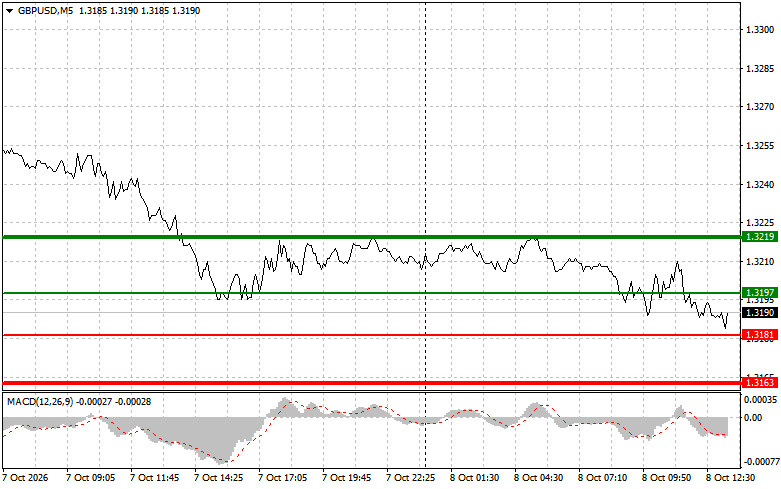781x489 pixels.
Task: Select the green 1.3219 price level label
Action: (760, 237)
